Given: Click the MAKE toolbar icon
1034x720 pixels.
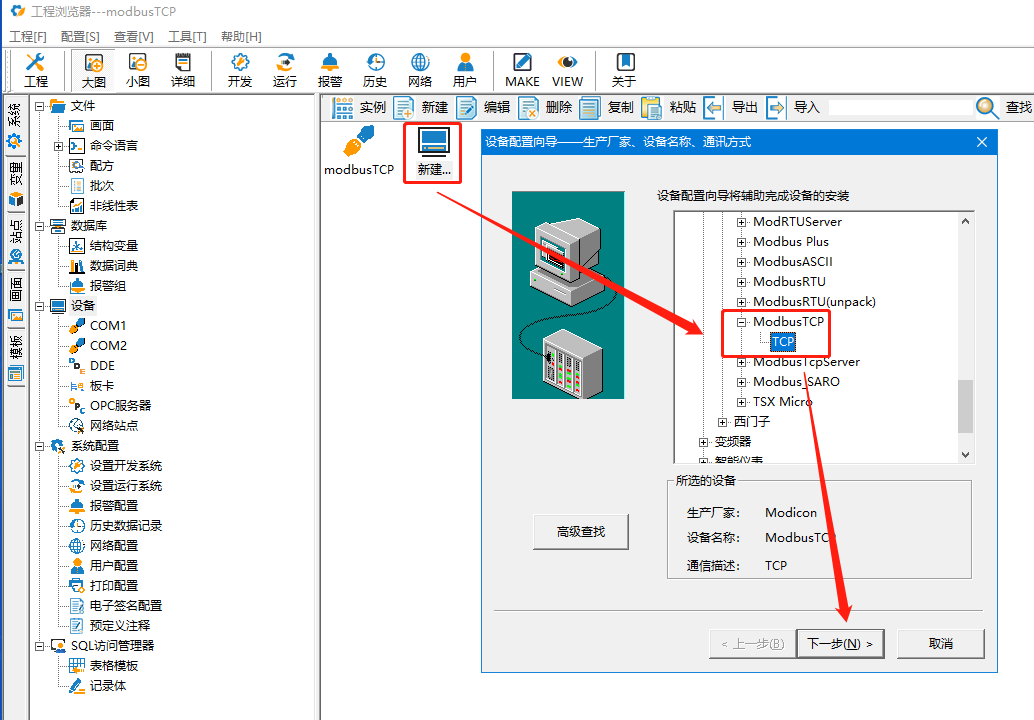Looking at the screenshot, I should point(522,70).
